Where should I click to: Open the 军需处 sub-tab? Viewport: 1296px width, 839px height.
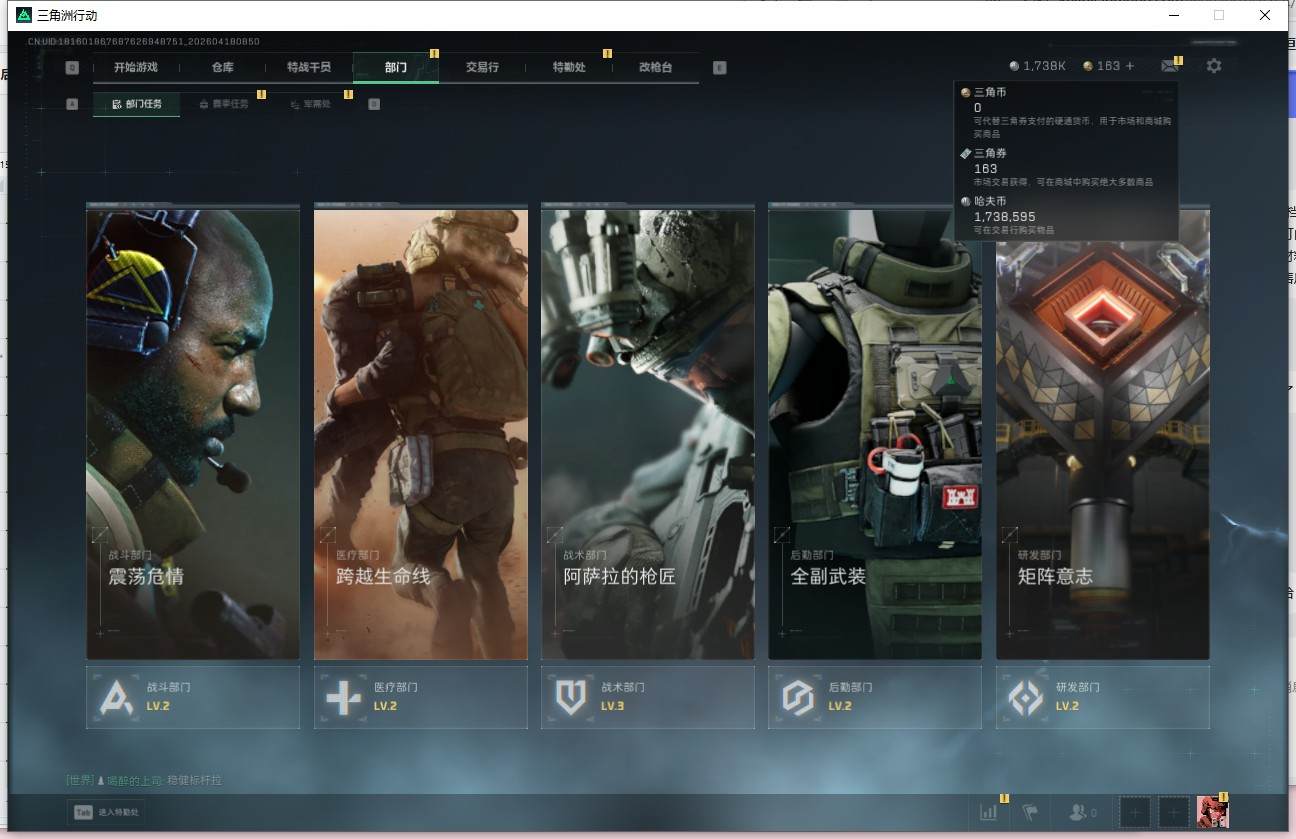[310, 103]
